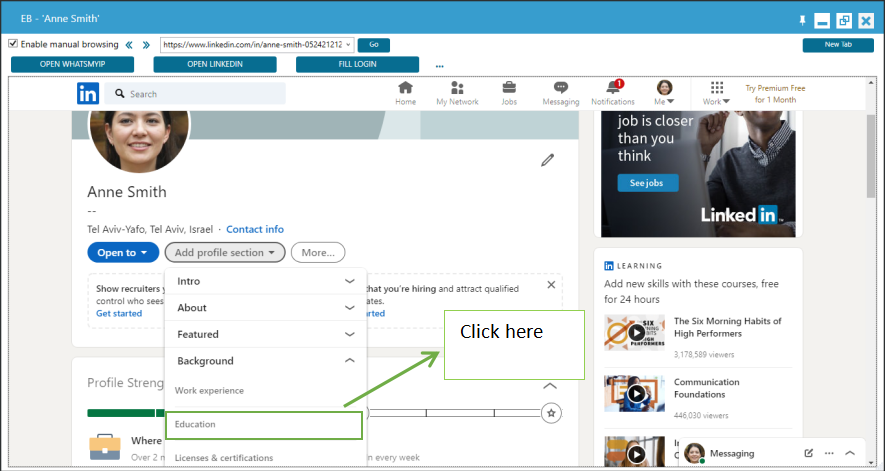Navigate back with double-left arrows

pyautogui.click(x=129, y=45)
